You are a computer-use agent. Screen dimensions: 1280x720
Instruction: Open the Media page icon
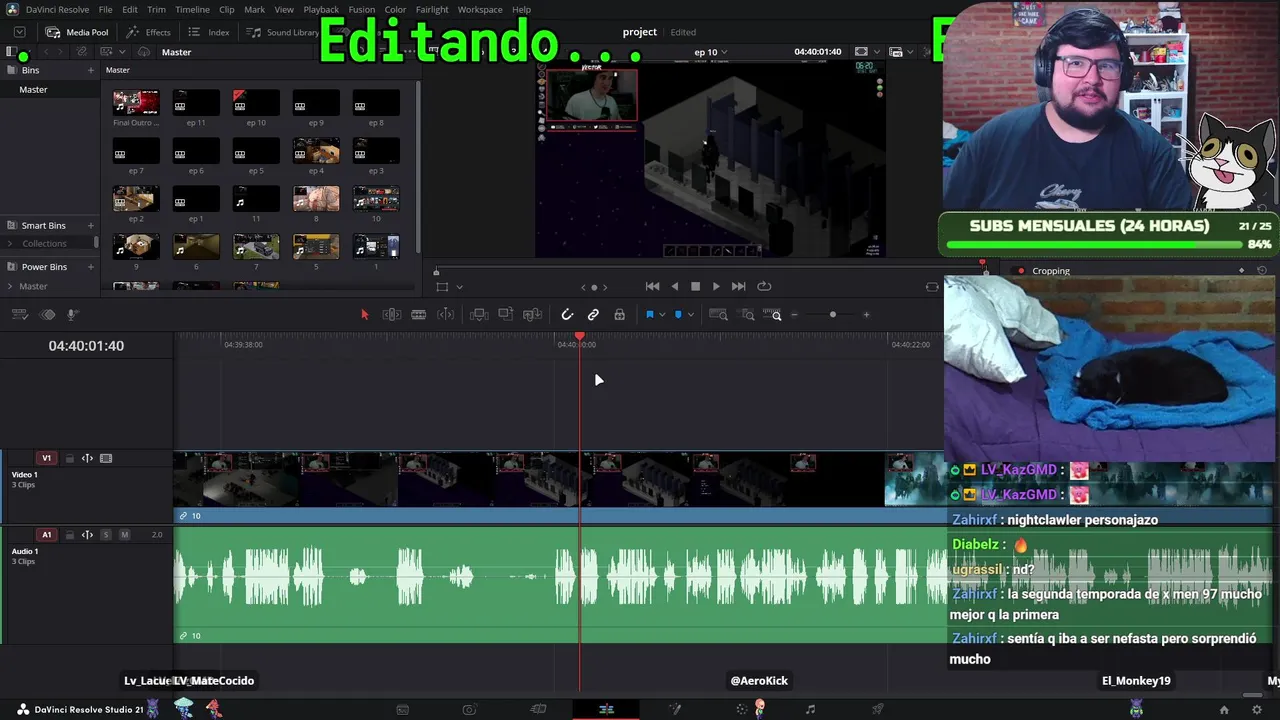pos(402,709)
